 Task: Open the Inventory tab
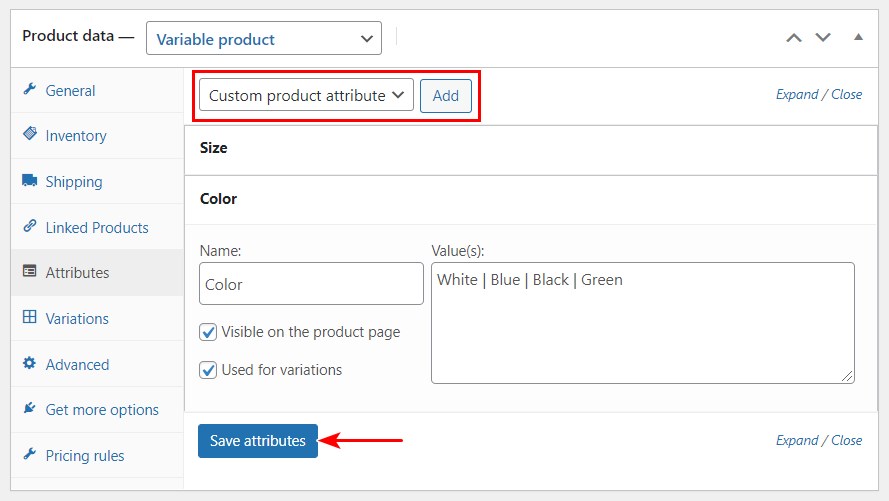click(97, 136)
